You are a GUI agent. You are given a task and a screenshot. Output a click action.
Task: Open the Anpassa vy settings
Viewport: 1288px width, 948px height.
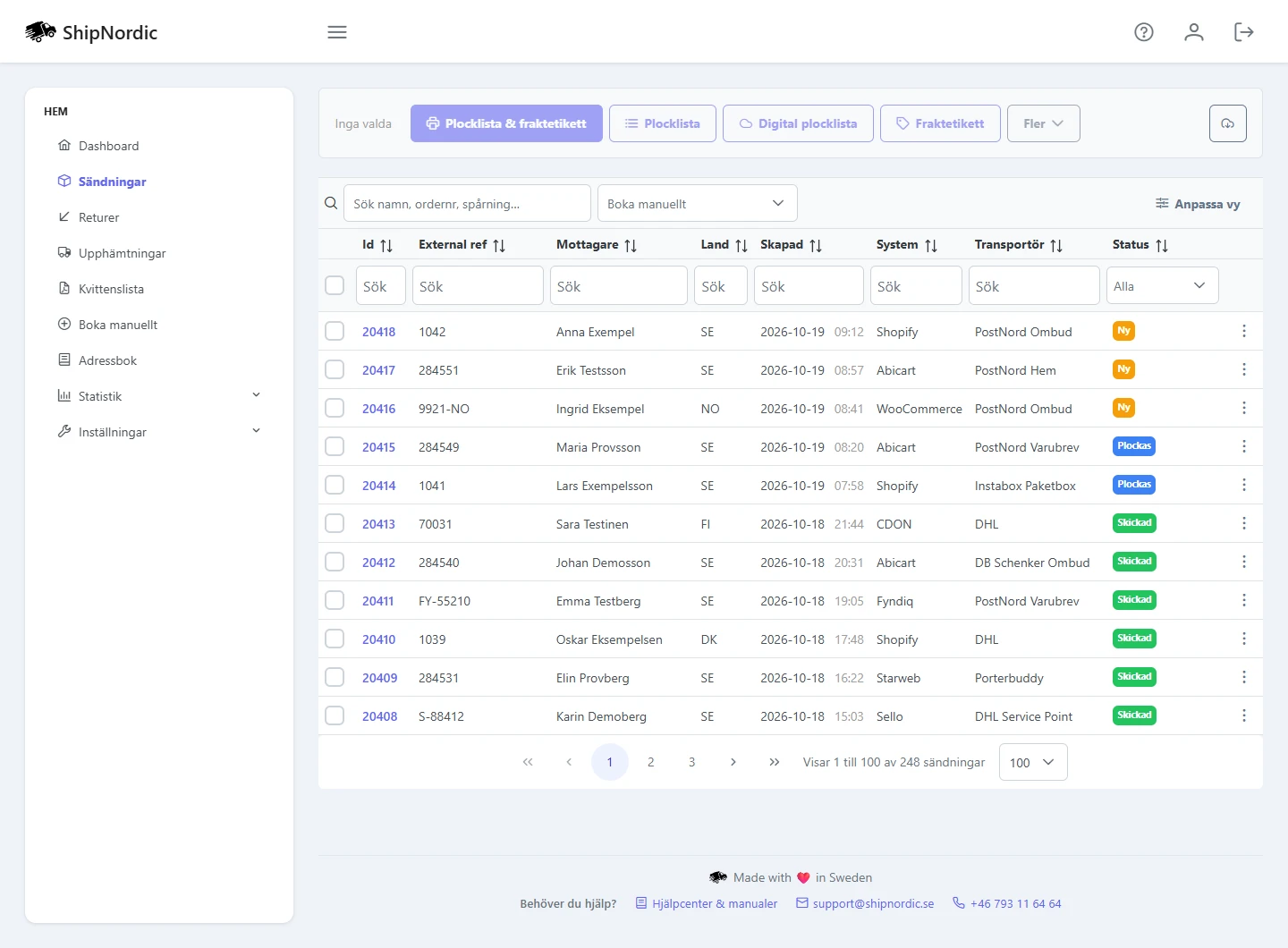pos(1198,204)
